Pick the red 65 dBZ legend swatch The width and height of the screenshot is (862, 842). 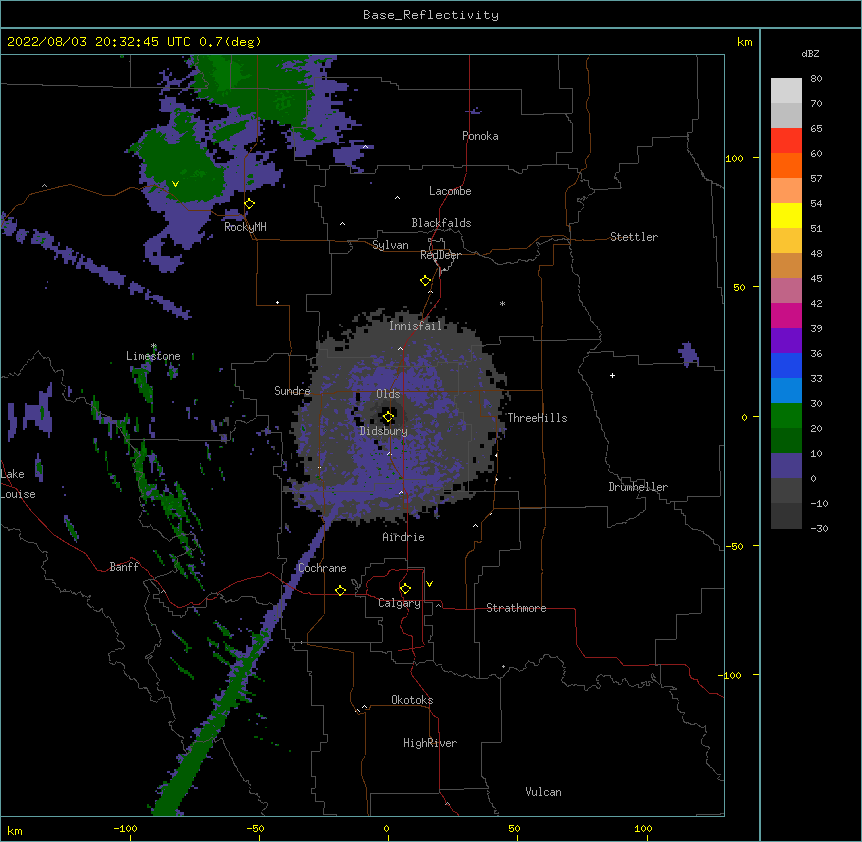(786, 140)
